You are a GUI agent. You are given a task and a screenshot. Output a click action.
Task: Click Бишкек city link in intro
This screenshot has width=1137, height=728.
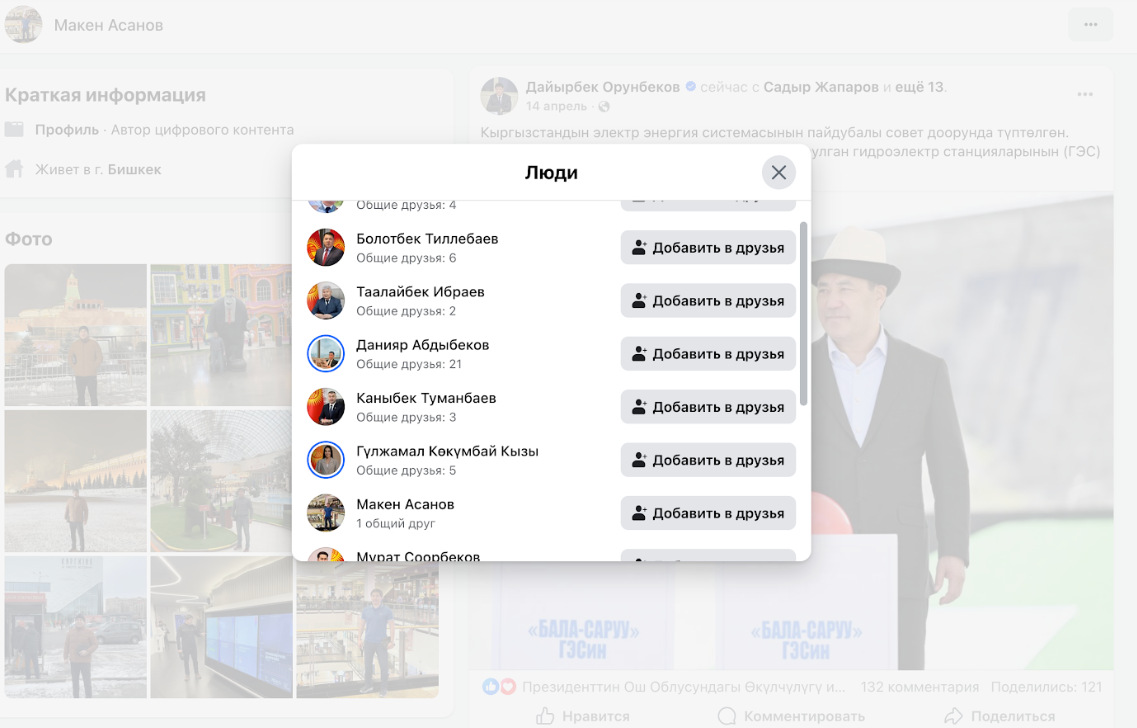135,170
